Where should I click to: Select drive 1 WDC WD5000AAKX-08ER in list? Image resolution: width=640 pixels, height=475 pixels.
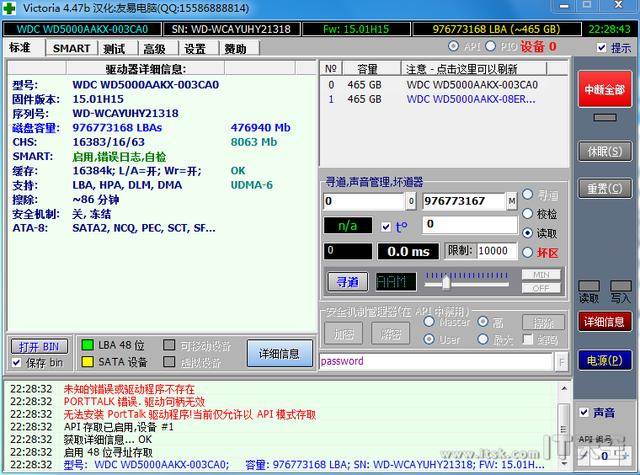pos(443,99)
